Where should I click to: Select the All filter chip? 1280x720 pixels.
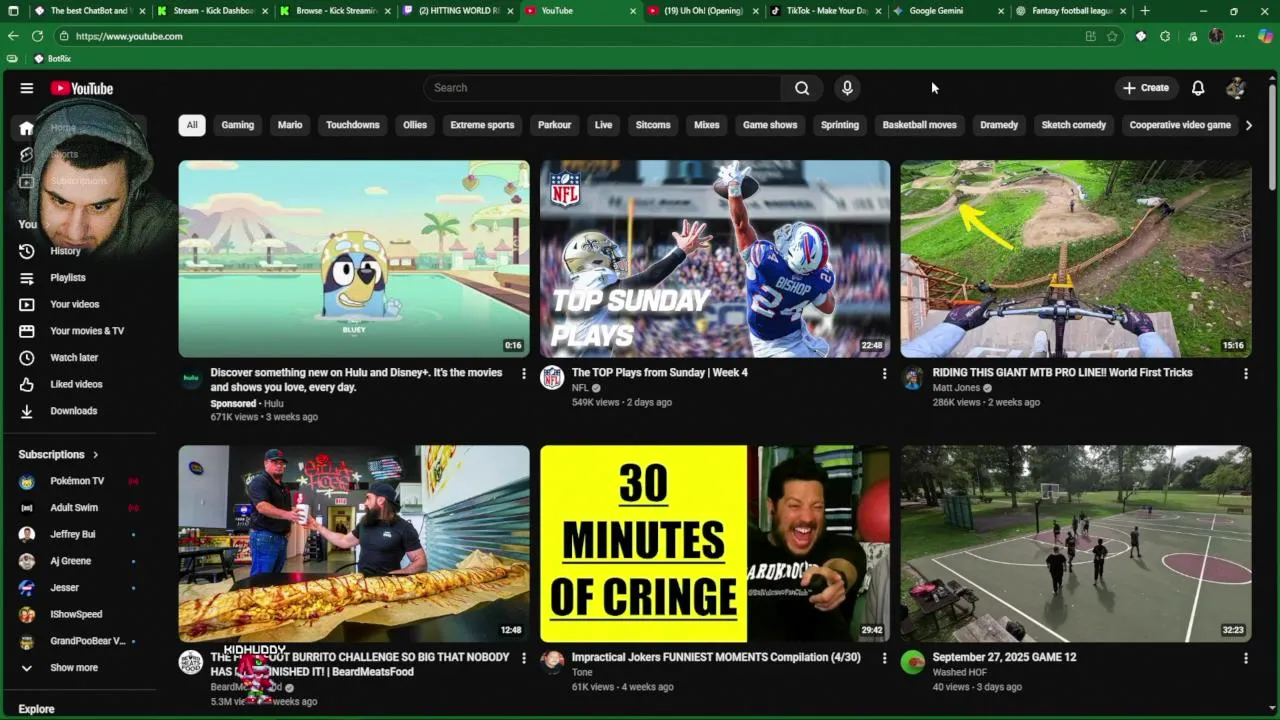coord(192,125)
